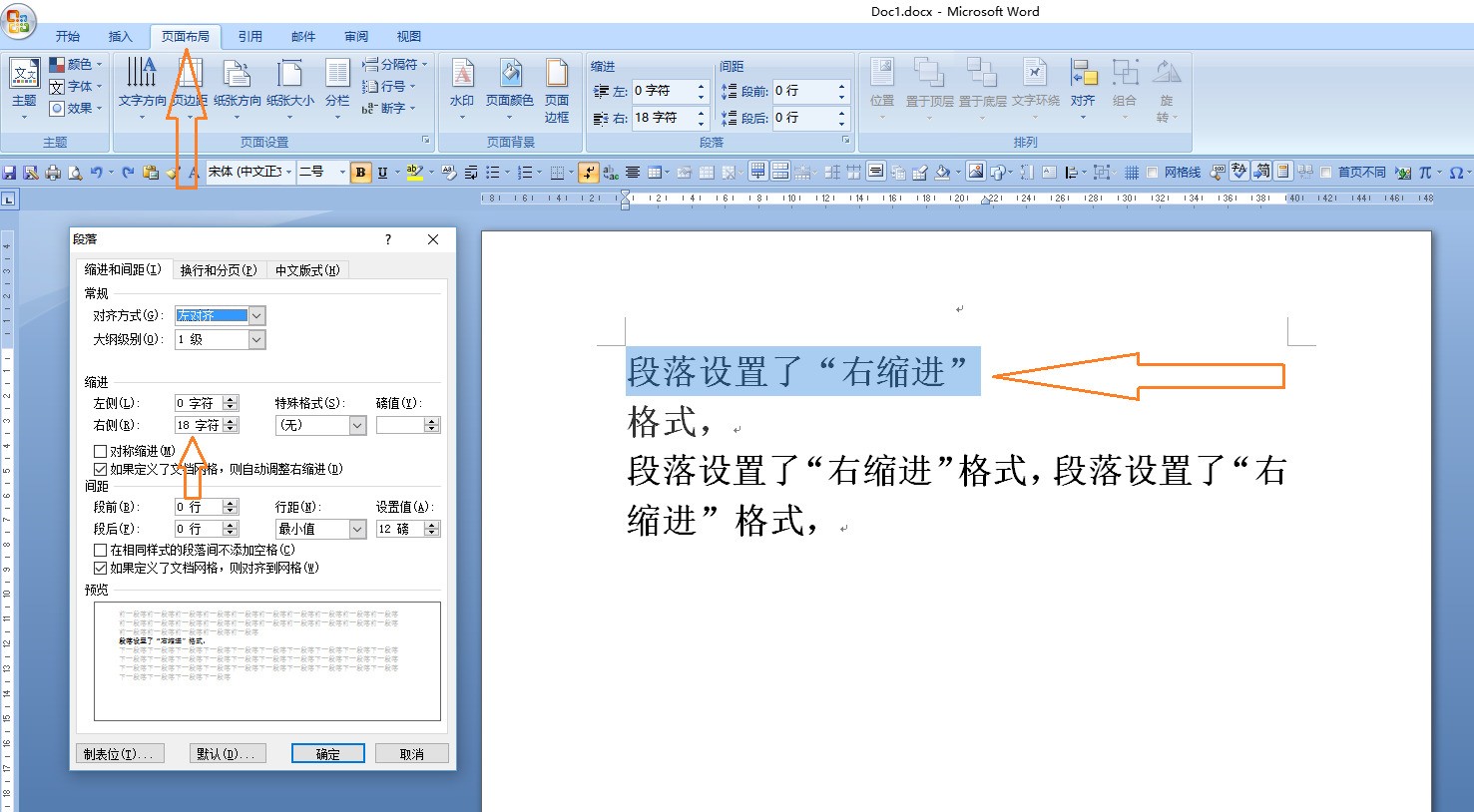The width and height of the screenshot is (1474, 812).
Task: Switch to the 引用 ribbon tab
Action: point(250,36)
